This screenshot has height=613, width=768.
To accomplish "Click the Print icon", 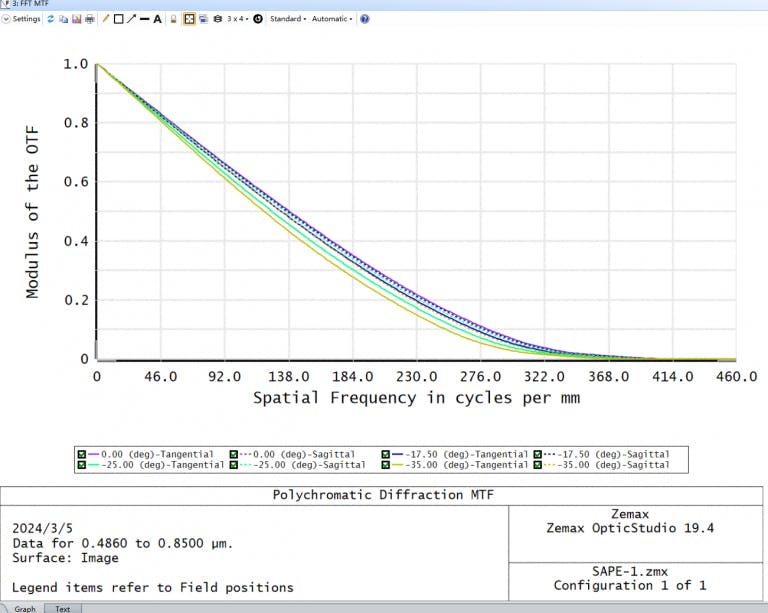I will [90, 19].
